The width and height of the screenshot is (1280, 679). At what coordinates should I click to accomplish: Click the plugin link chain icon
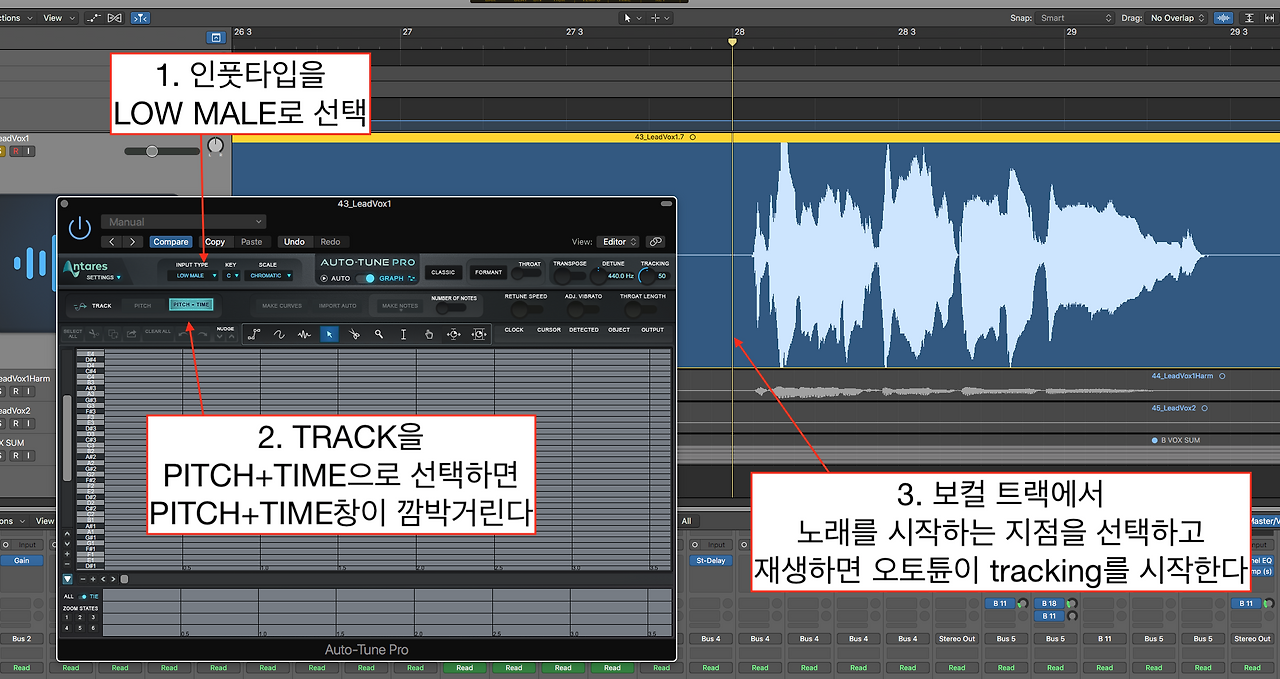coord(656,242)
